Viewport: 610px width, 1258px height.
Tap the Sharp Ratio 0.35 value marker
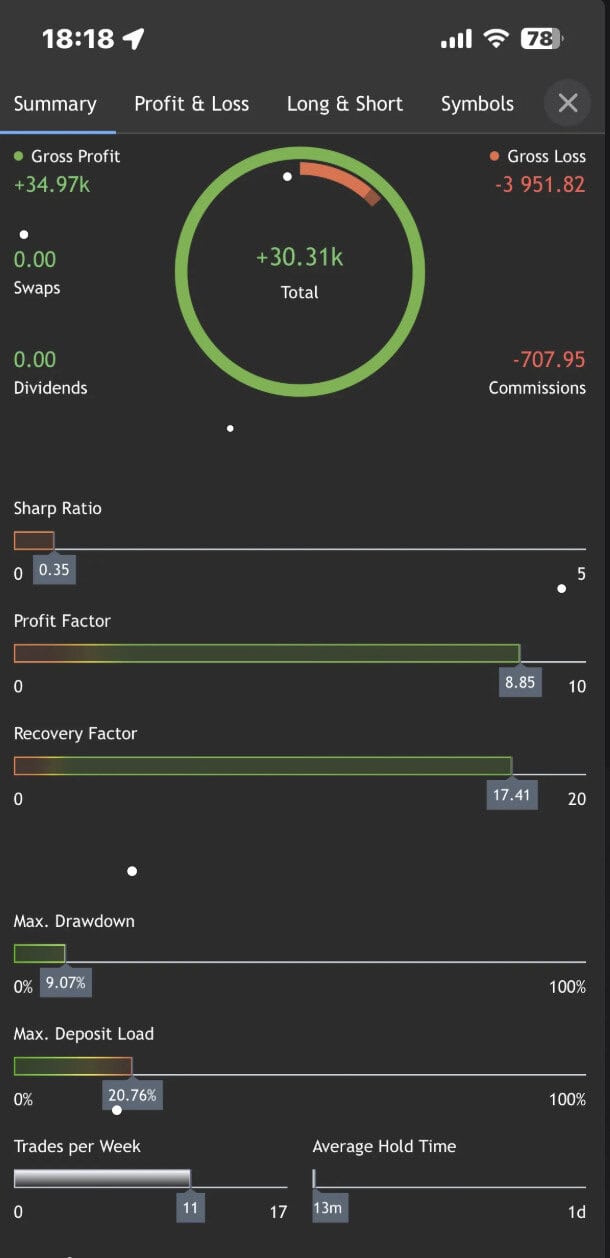(x=54, y=571)
